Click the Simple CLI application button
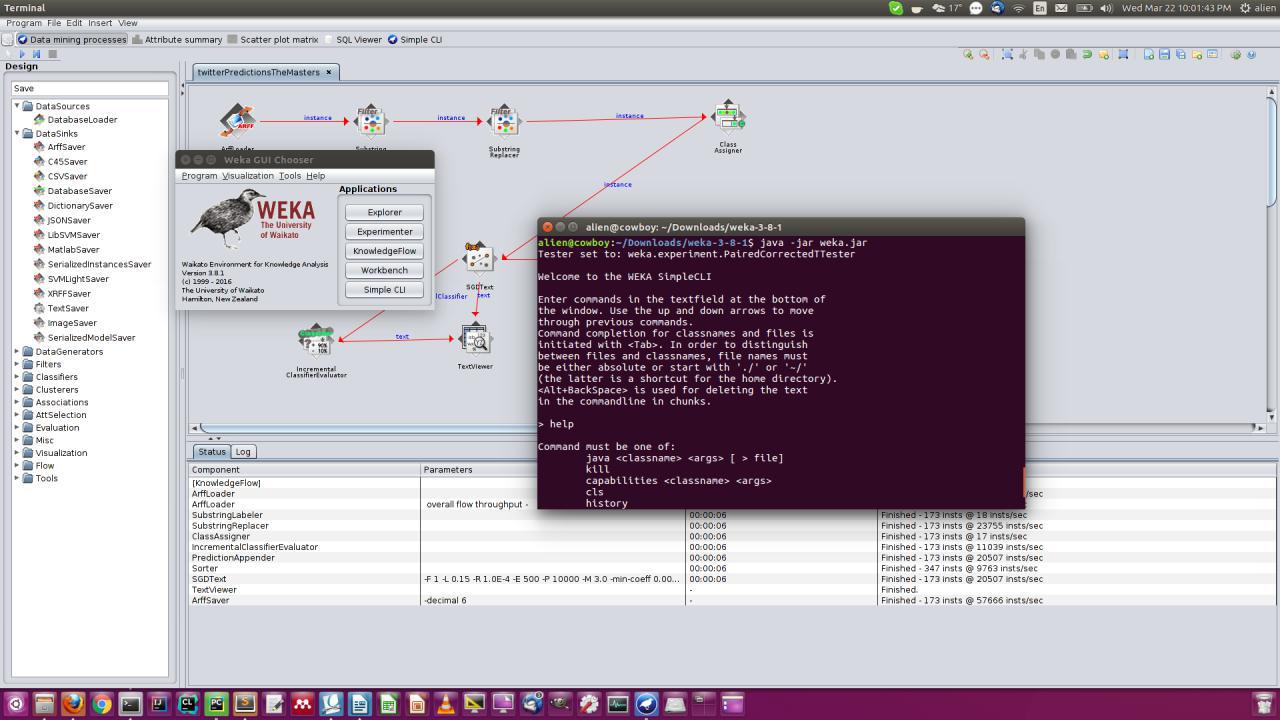Image resolution: width=1280 pixels, height=720 pixels. [384, 290]
